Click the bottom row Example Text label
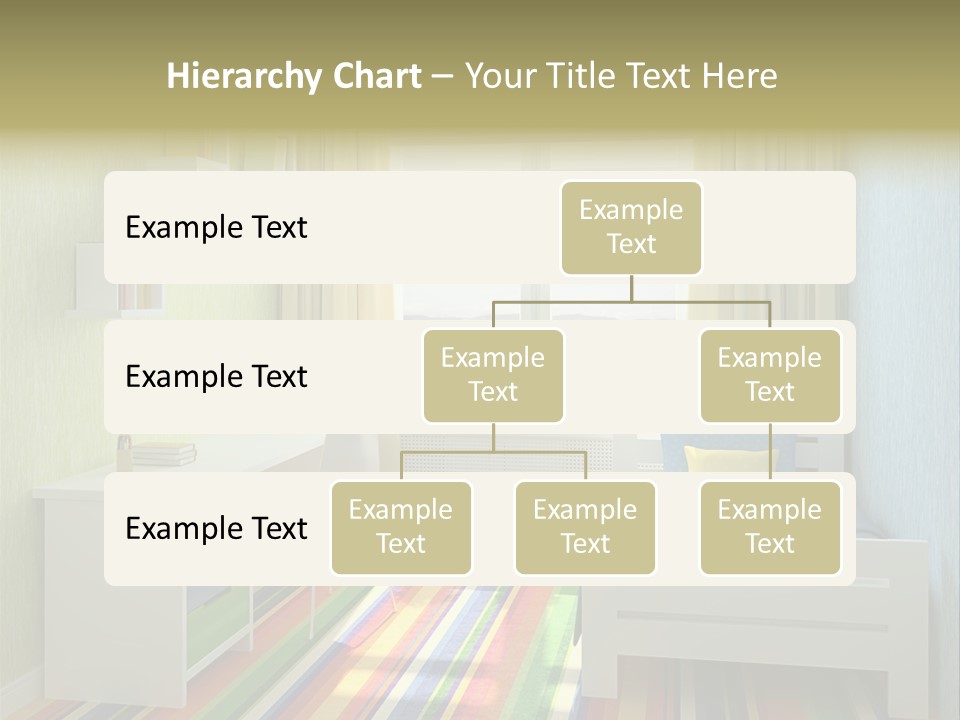960x720 pixels. coord(215,529)
